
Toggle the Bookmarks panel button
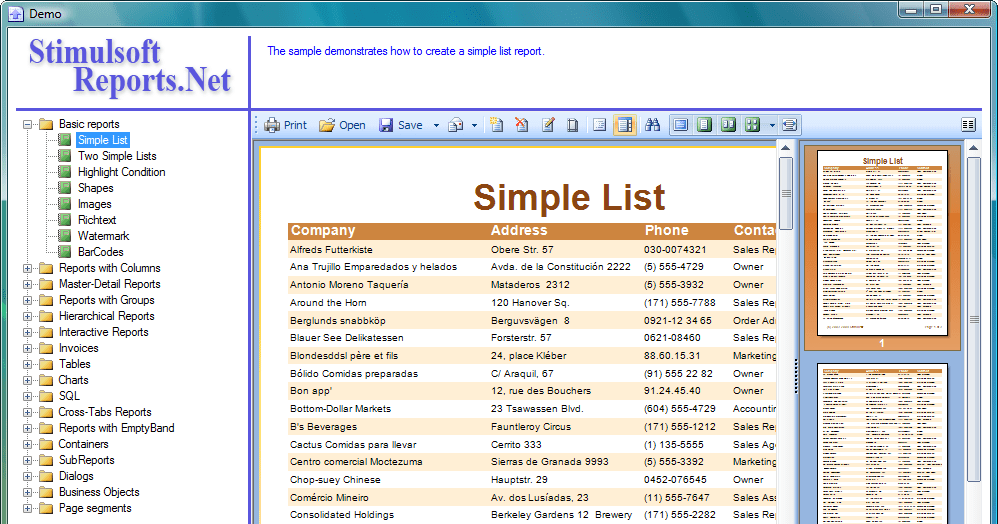(x=600, y=125)
